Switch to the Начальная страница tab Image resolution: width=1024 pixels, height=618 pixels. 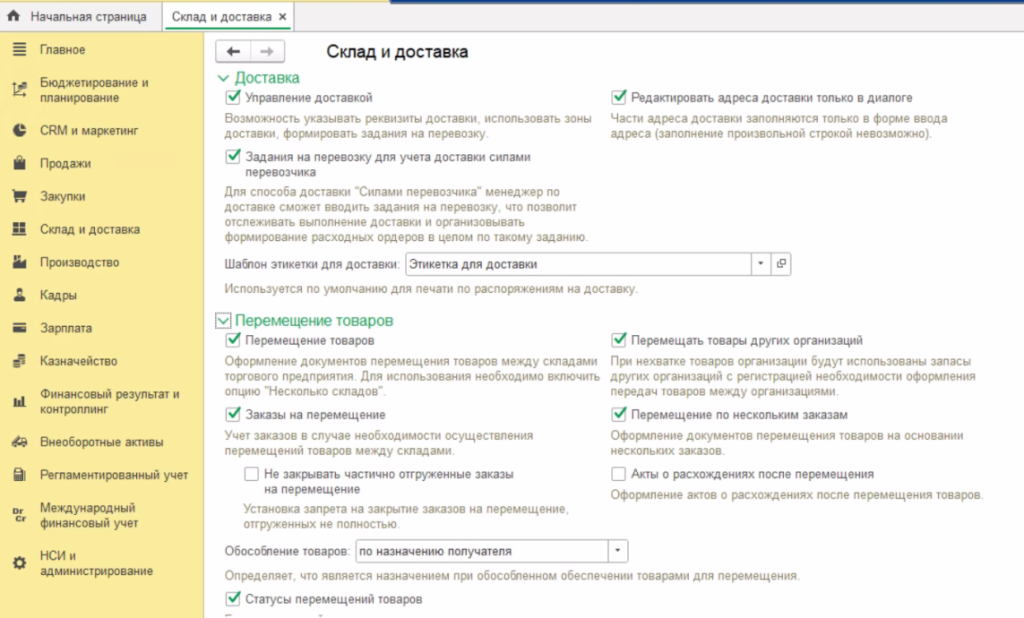click(x=88, y=17)
